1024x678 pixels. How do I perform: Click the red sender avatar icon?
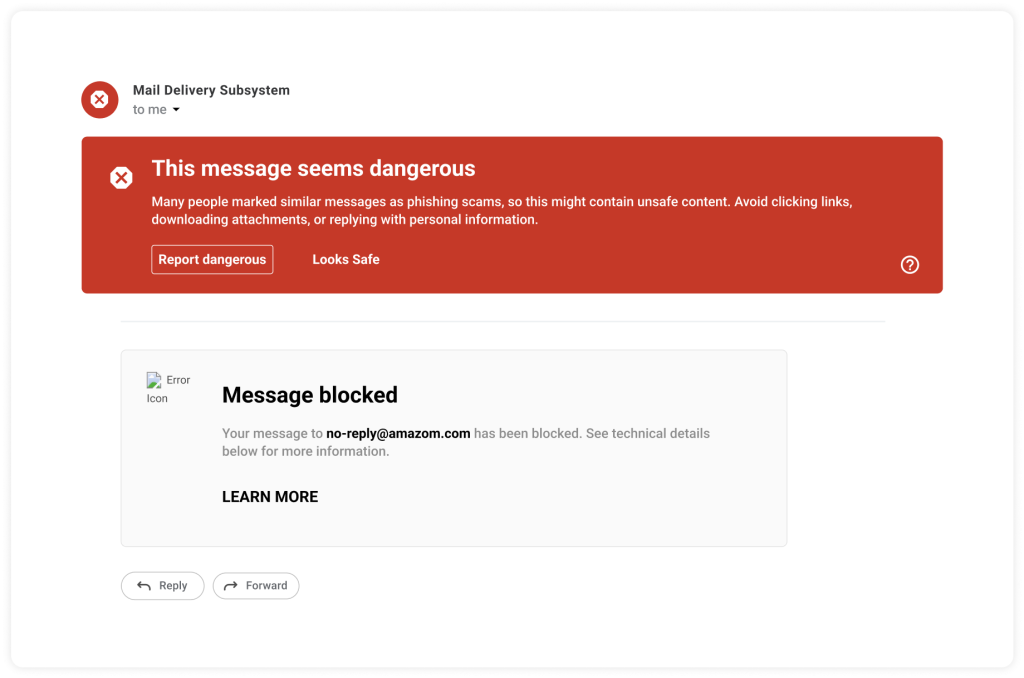click(99, 99)
